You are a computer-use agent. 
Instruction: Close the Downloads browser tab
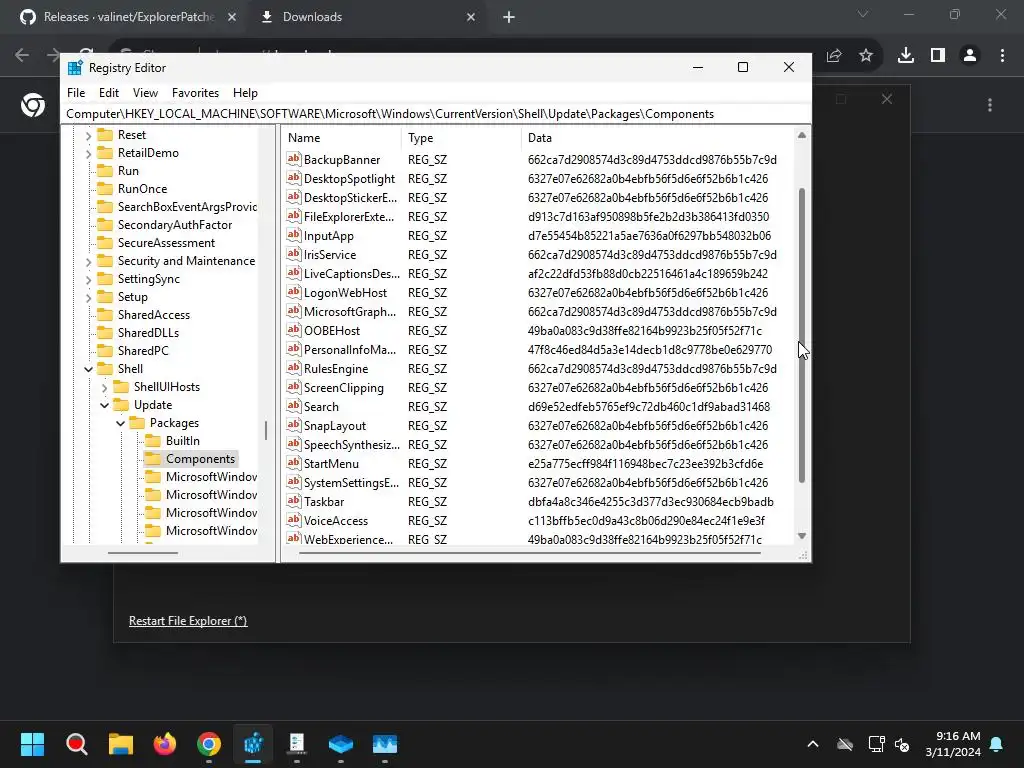point(471,17)
